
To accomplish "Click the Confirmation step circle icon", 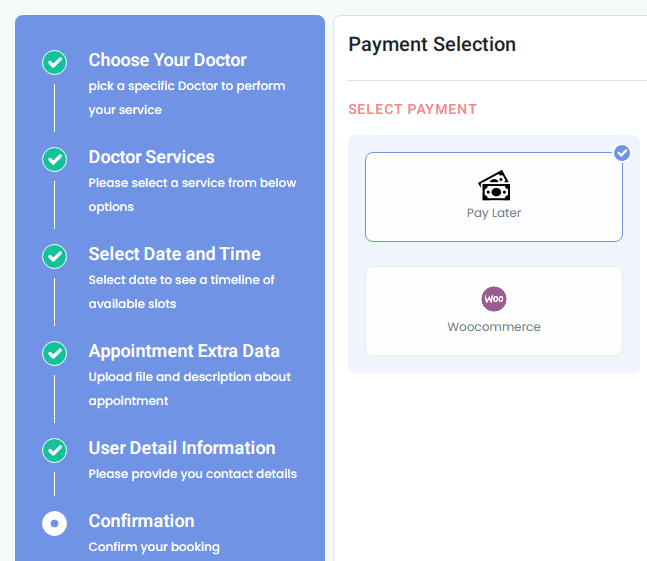I will coord(54,523).
